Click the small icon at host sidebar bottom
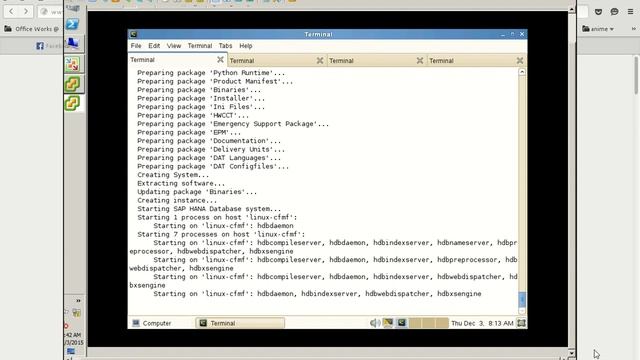The image size is (640, 360). tap(71, 351)
